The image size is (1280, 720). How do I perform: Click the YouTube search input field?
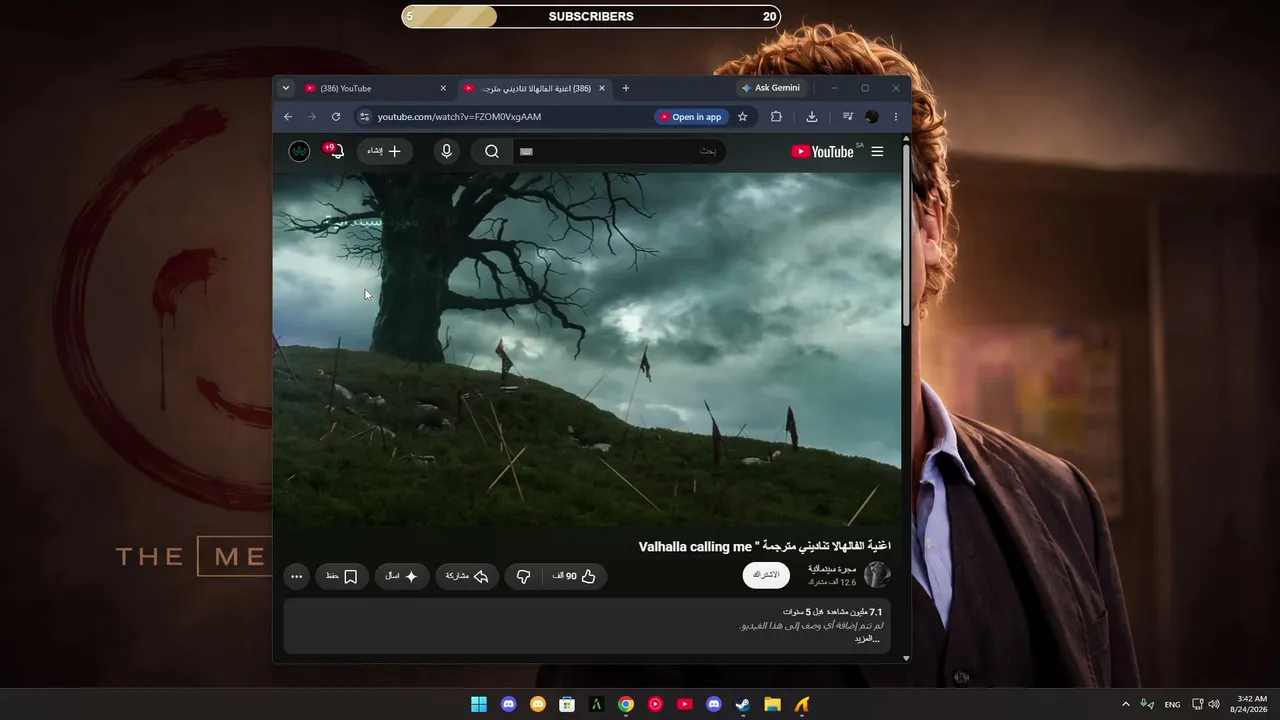[619, 151]
